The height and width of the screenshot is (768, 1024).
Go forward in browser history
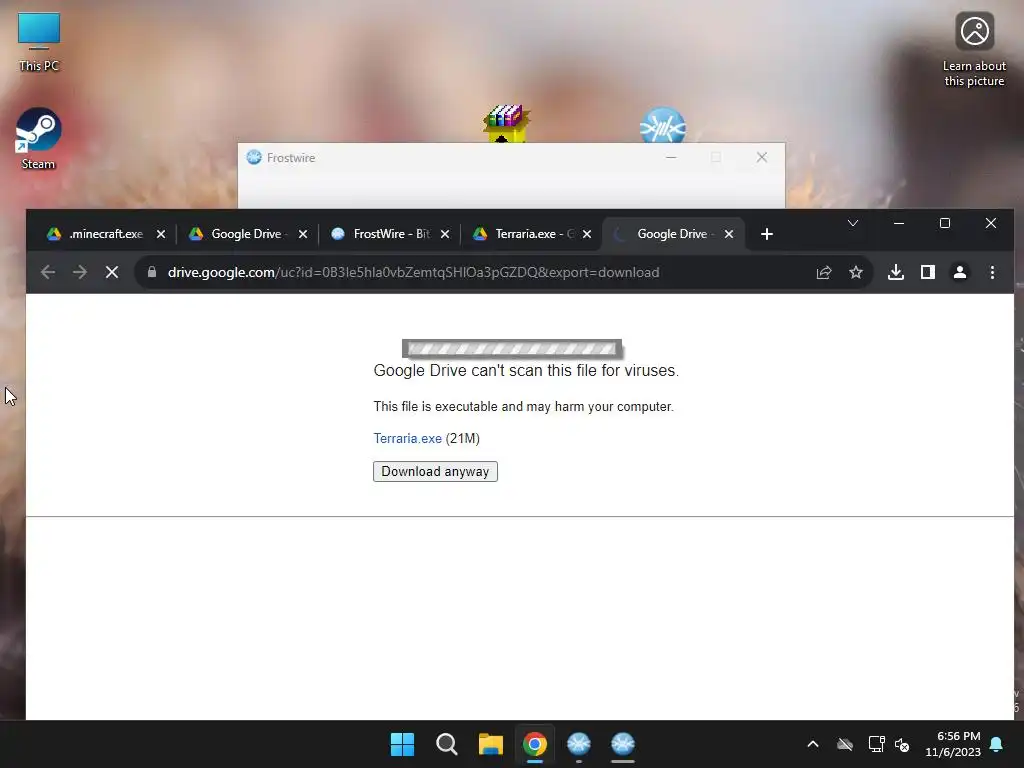pos(80,272)
